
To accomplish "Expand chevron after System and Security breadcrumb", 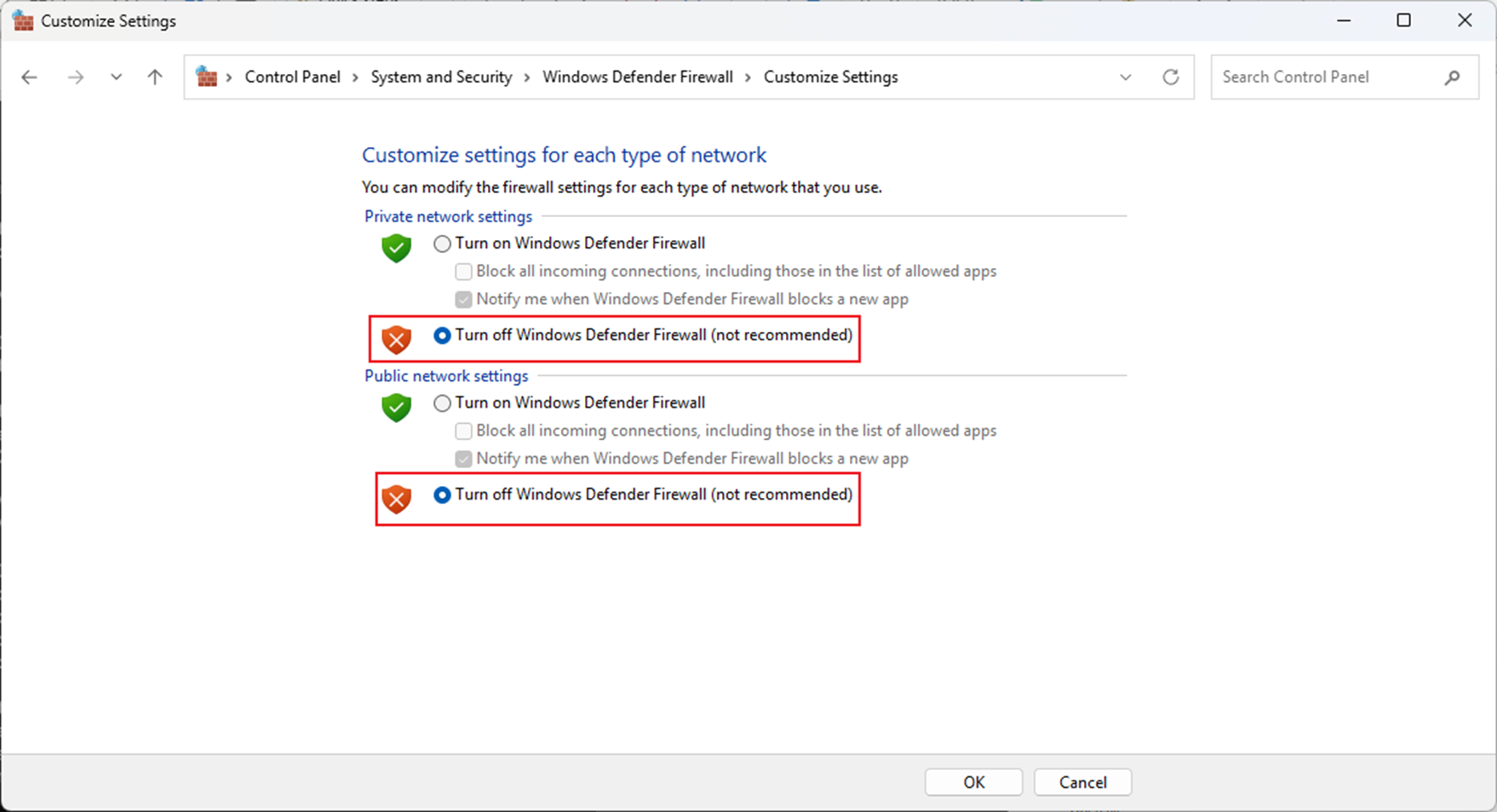I will pyautogui.click(x=527, y=77).
